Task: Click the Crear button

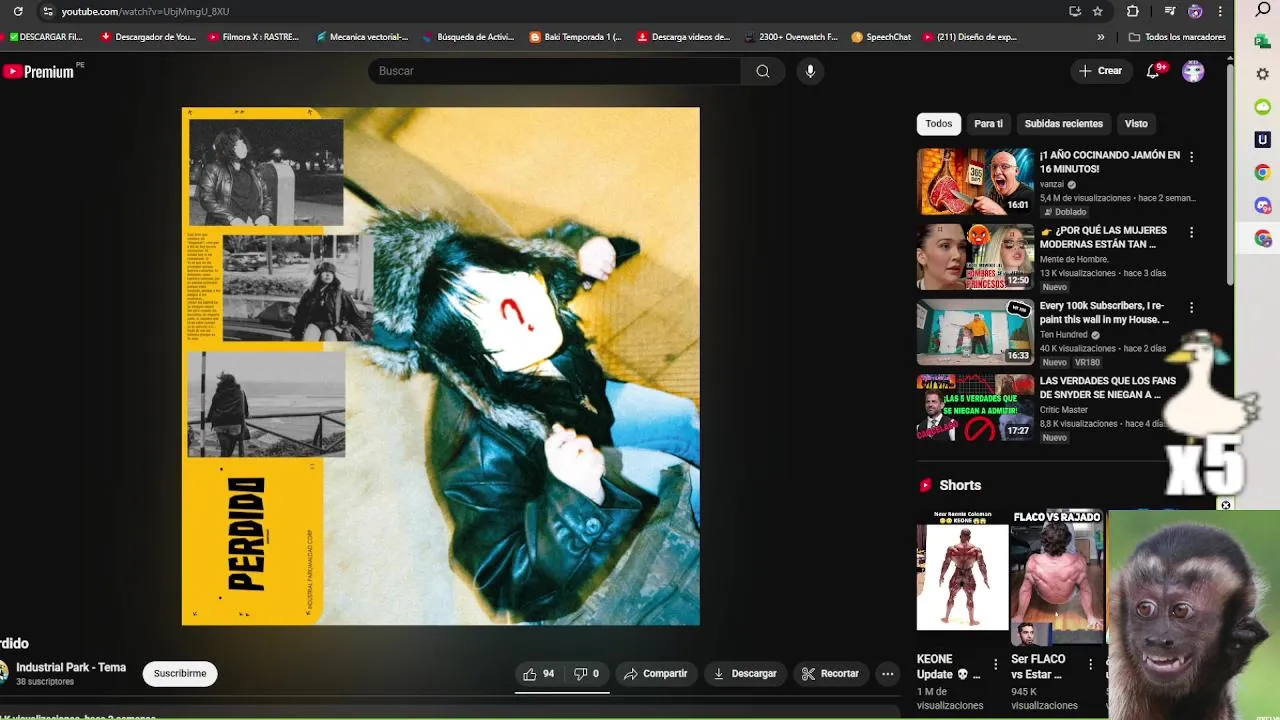Action: [x=1100, y=71]
